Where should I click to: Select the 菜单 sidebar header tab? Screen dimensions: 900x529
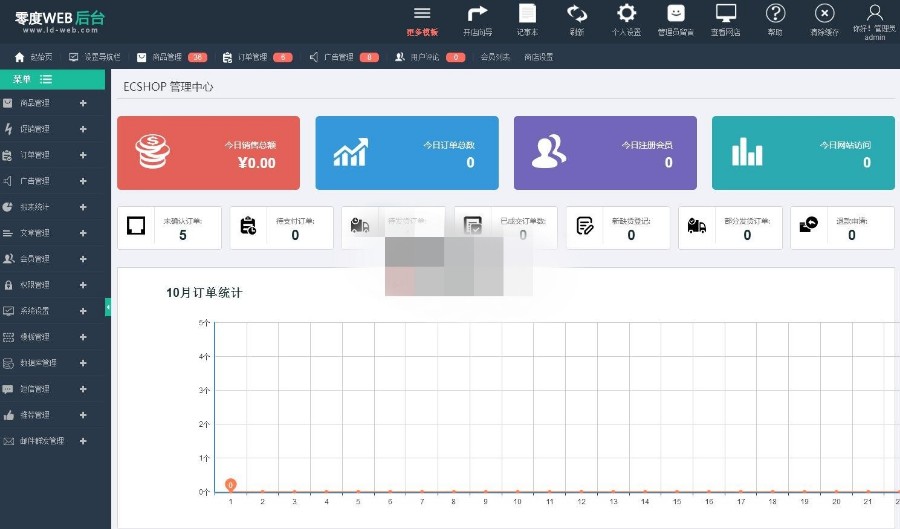click(x=52, y=79)
